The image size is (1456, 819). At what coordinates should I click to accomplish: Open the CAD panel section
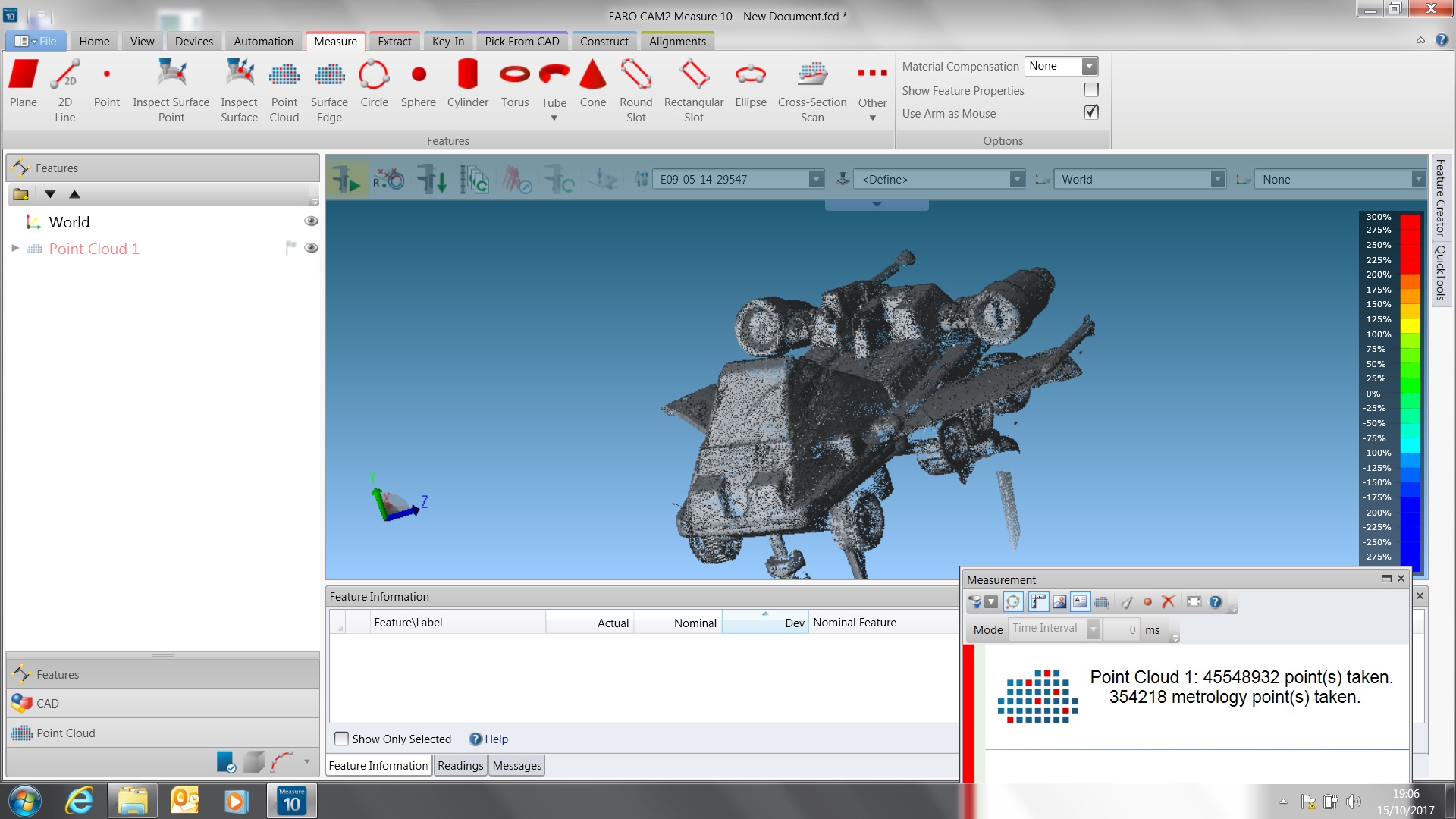pos(162,703)
